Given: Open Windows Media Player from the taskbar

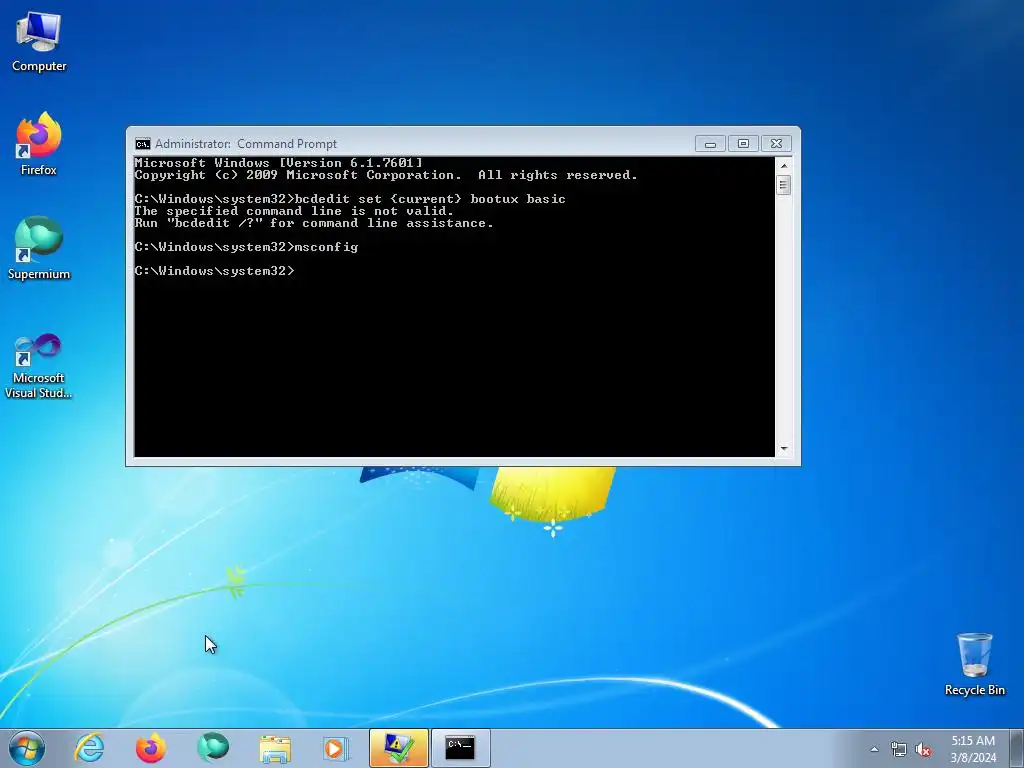Looking at the screenshot, I should tap(336, 748).
